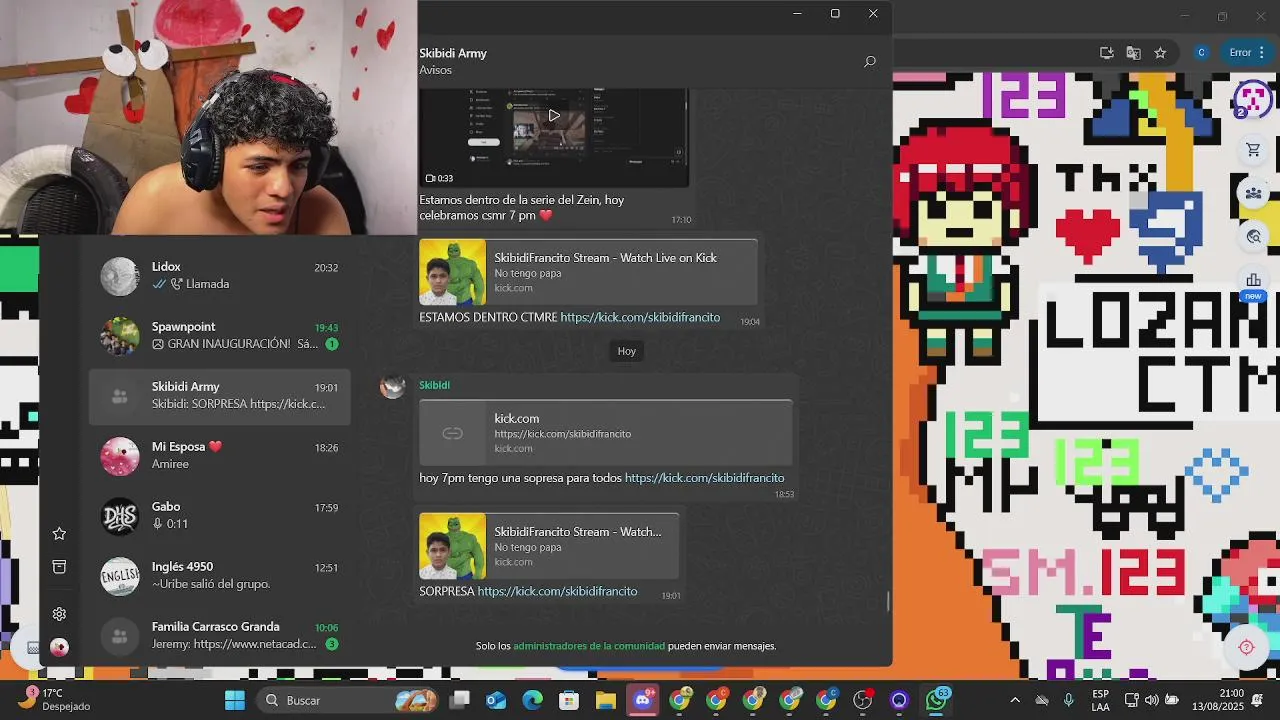Open the Lidox chat

pos(220,276)
